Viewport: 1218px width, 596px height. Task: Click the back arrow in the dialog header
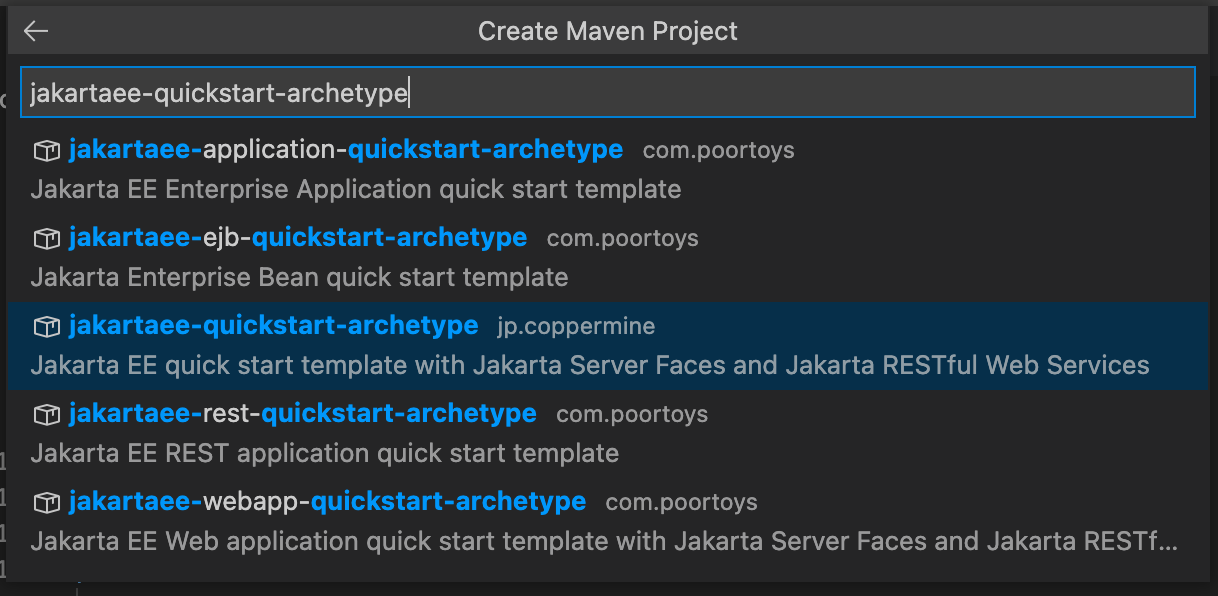(36, 31)
